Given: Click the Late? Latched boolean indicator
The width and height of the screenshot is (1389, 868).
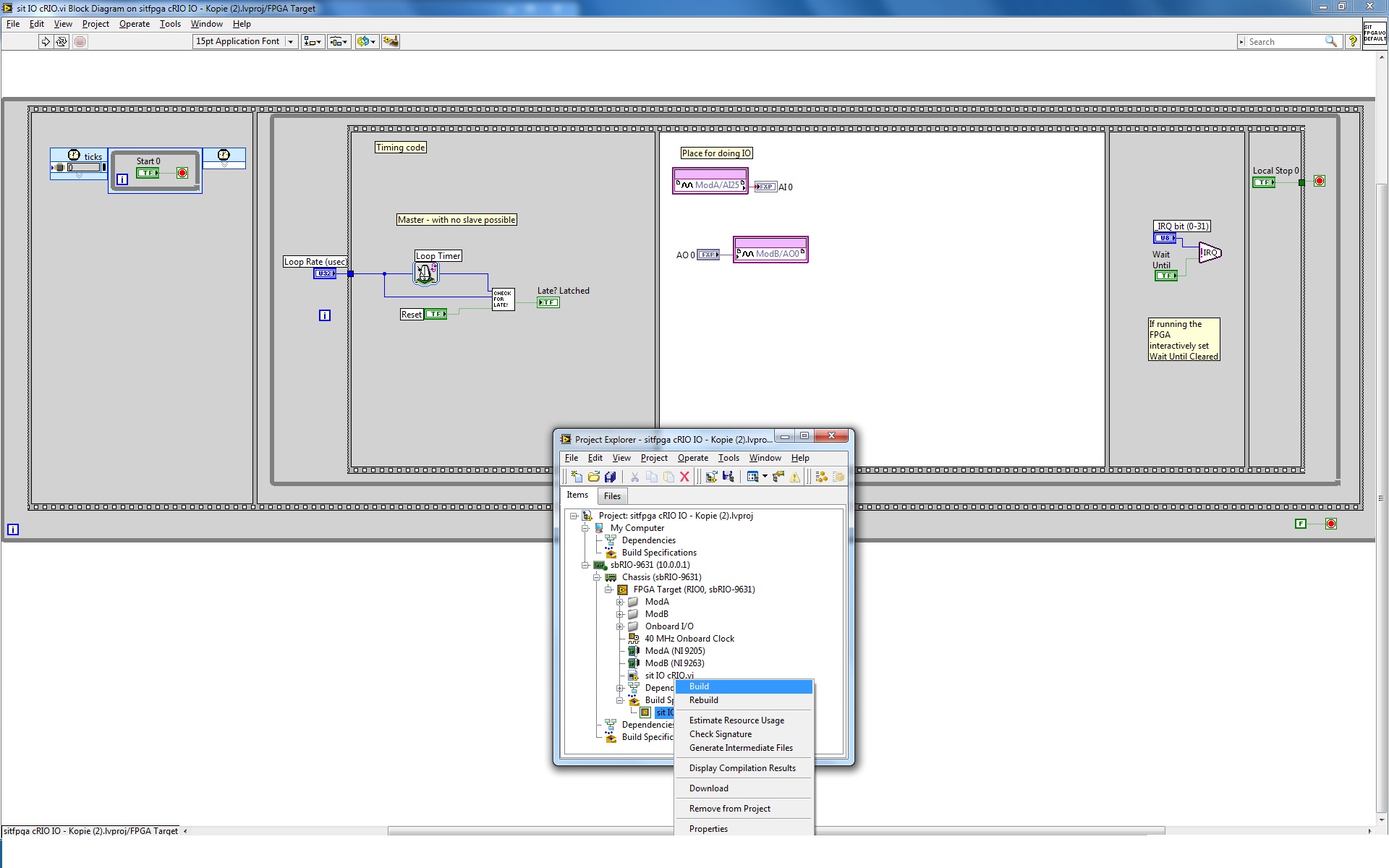Looking at the screenshot, I should [x=548, y=302].
